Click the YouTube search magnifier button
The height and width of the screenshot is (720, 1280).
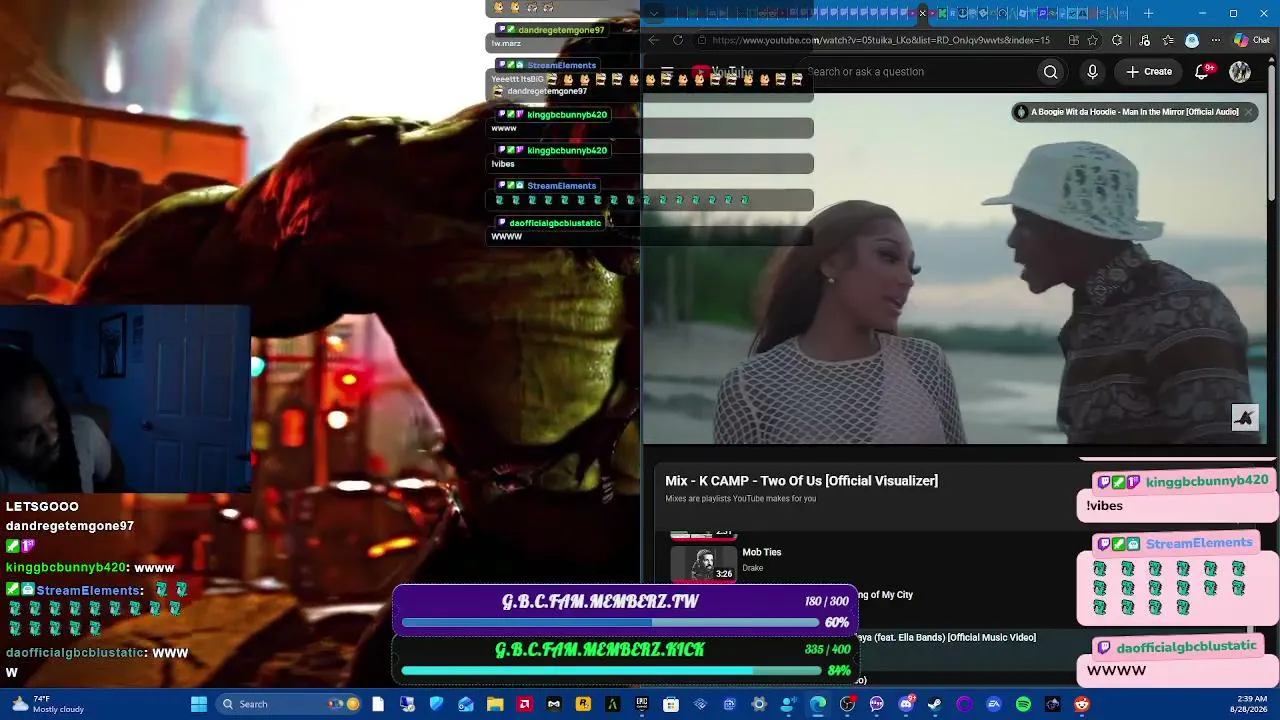point(1050,72)
